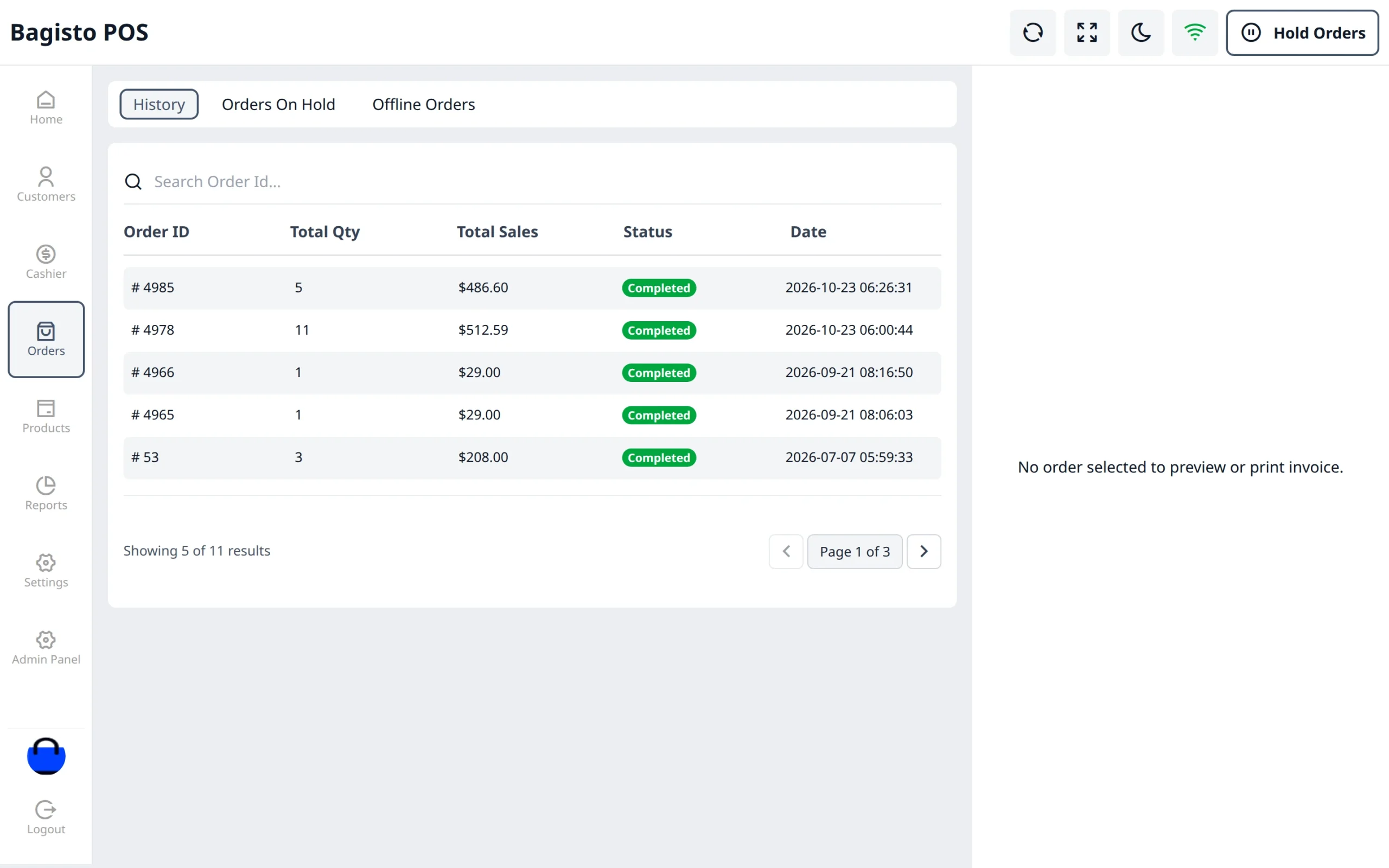Switch to Offline Orders tab

point(424,105)
